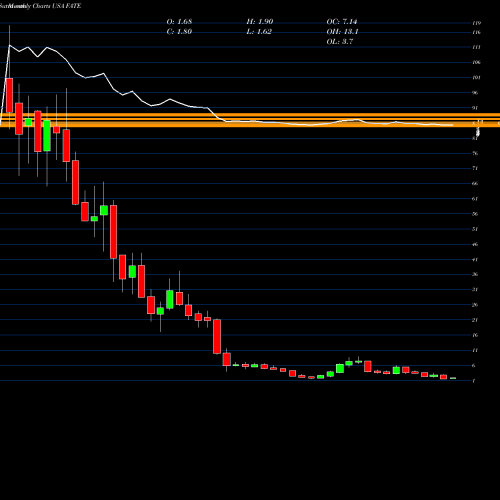Select the low value 'L: 1.62'
500x500 pixels.
coord(259,32)
